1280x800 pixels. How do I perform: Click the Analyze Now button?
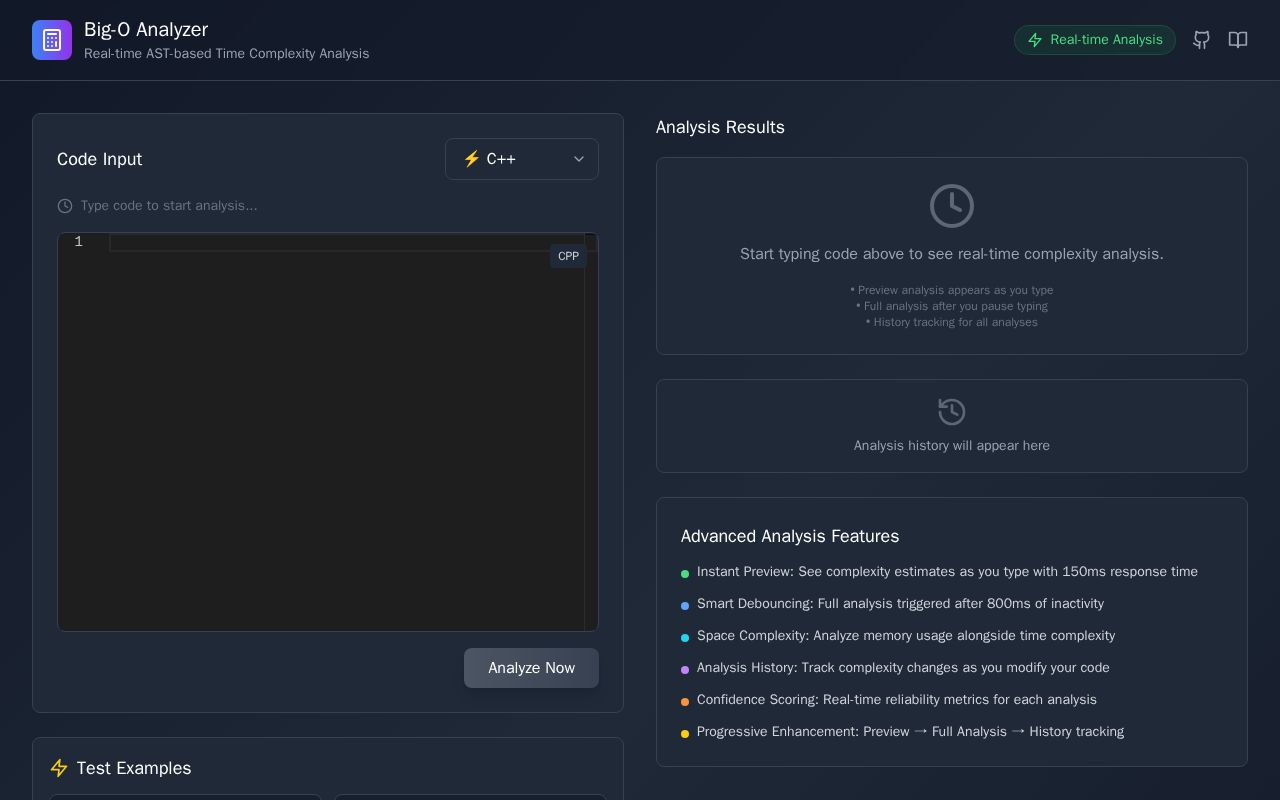531,668
